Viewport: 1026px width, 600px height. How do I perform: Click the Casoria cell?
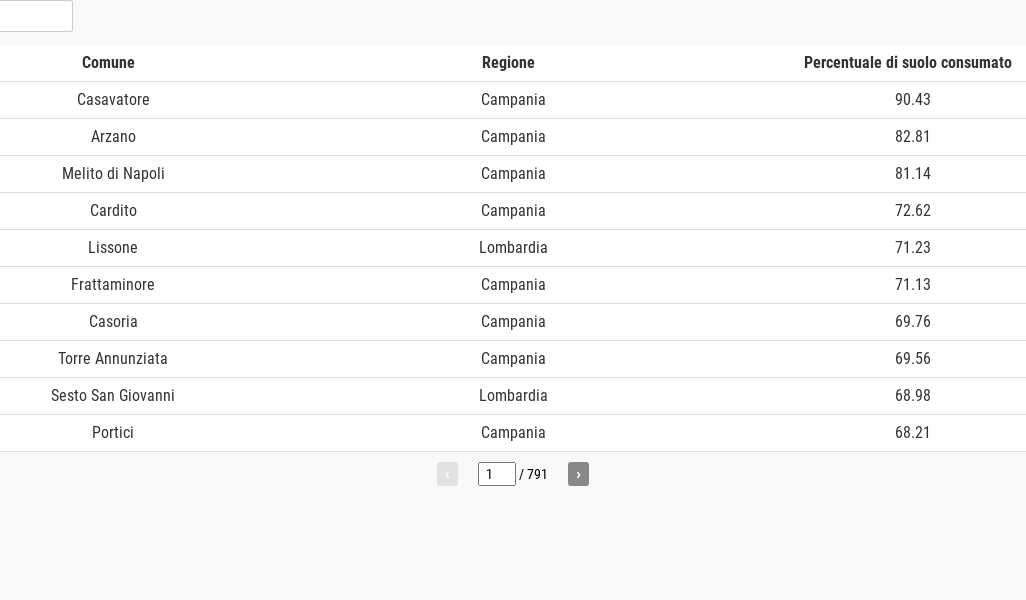point(113,322)
